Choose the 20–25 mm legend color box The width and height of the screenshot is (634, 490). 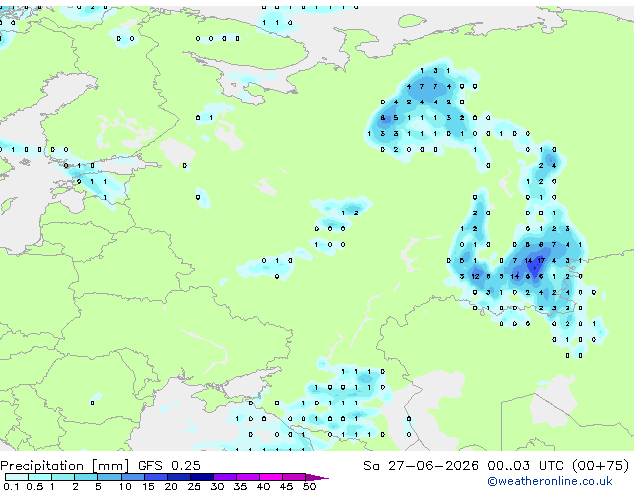[x=178, y=477]
